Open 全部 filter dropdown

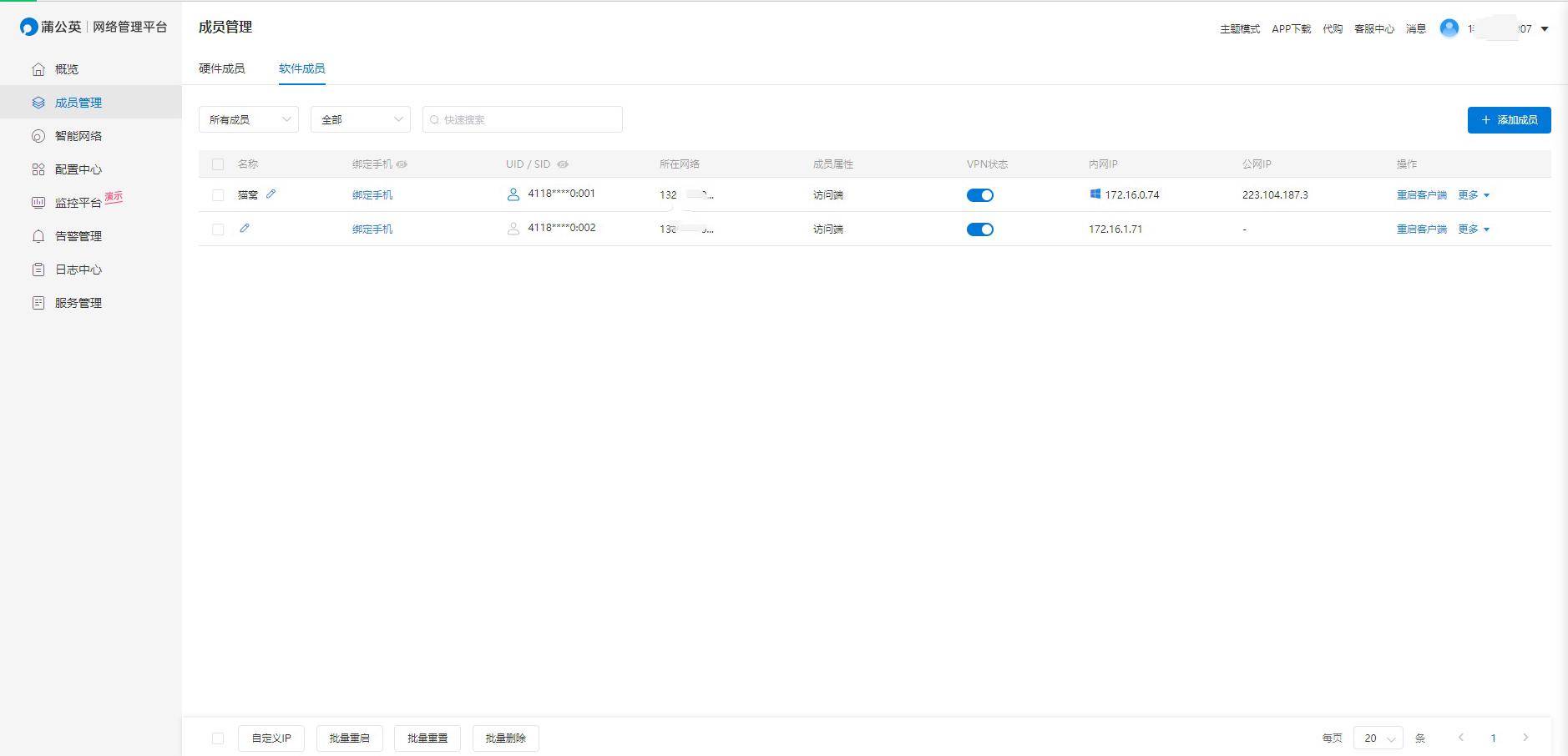click(x=361, y=119)
